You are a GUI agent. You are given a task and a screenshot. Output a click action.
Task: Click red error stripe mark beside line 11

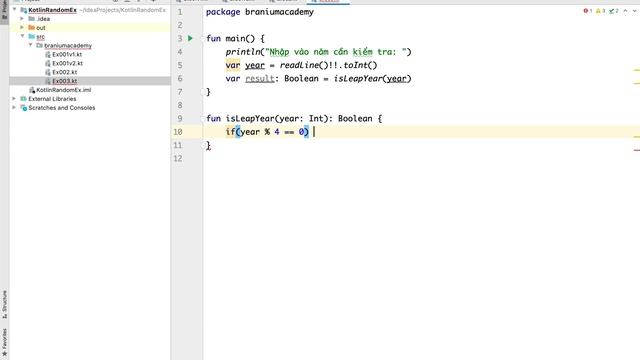click(637, 150)
